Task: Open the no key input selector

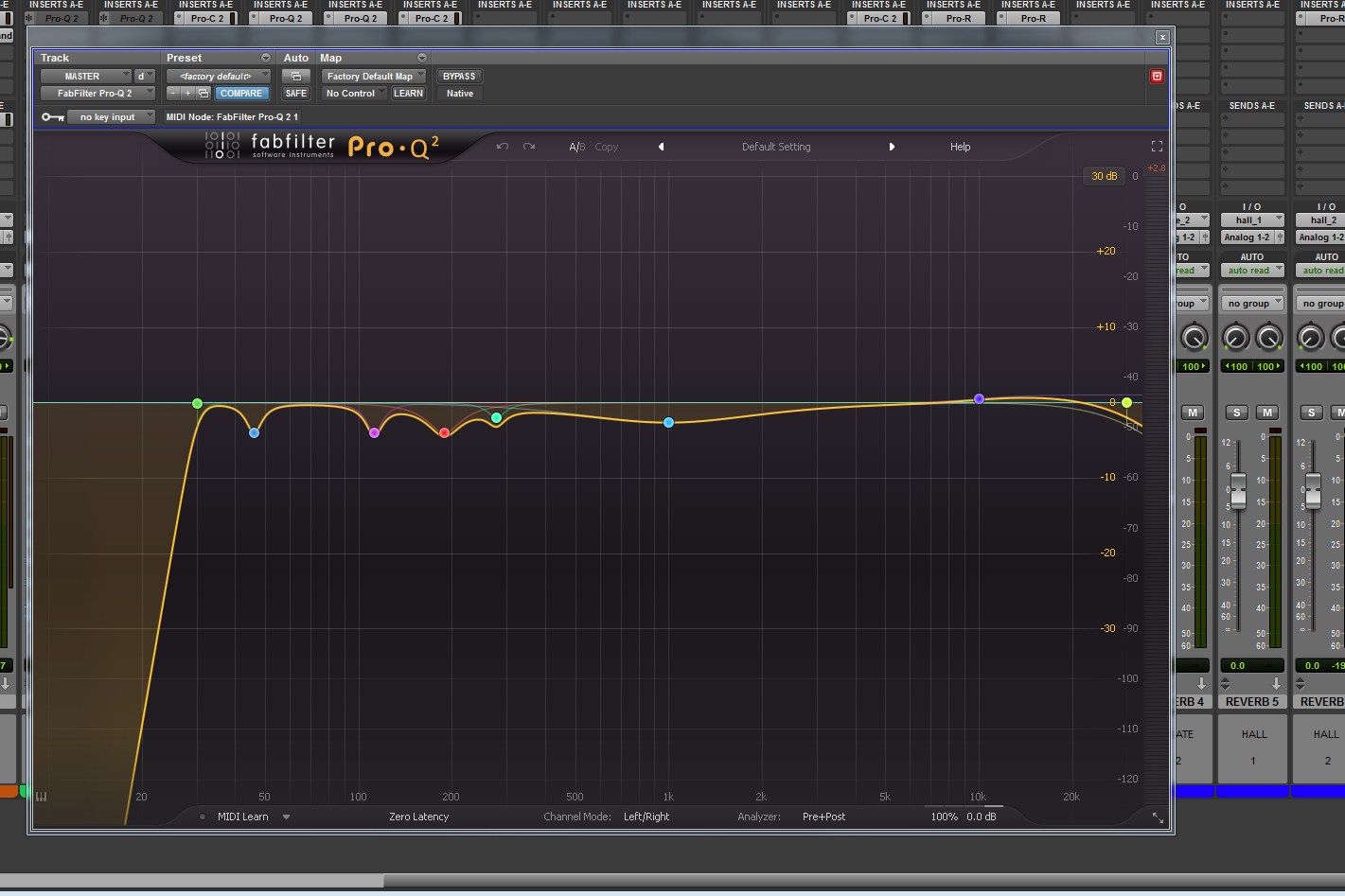Action: click(111, 117)
